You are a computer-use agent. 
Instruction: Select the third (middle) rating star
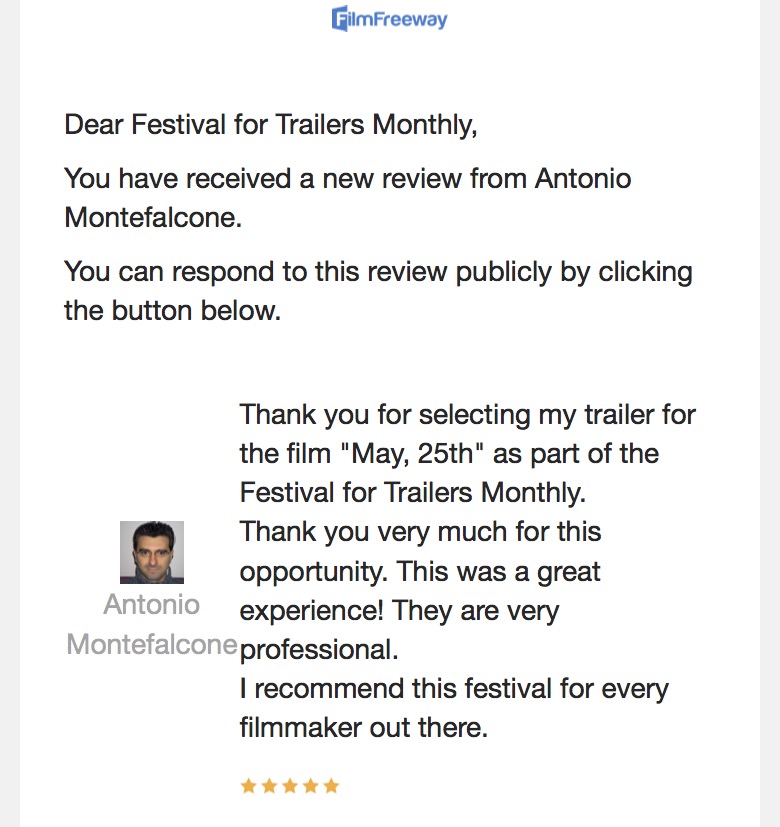[290, 786]
